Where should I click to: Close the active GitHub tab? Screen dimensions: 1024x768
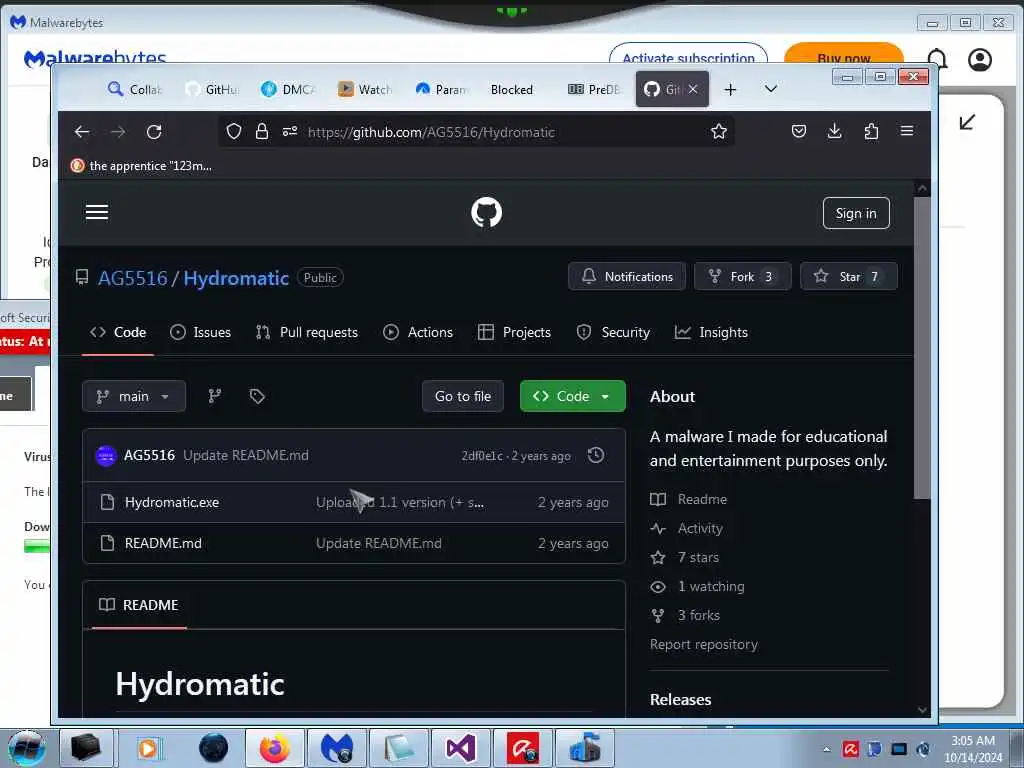click(x=693, y=89)
